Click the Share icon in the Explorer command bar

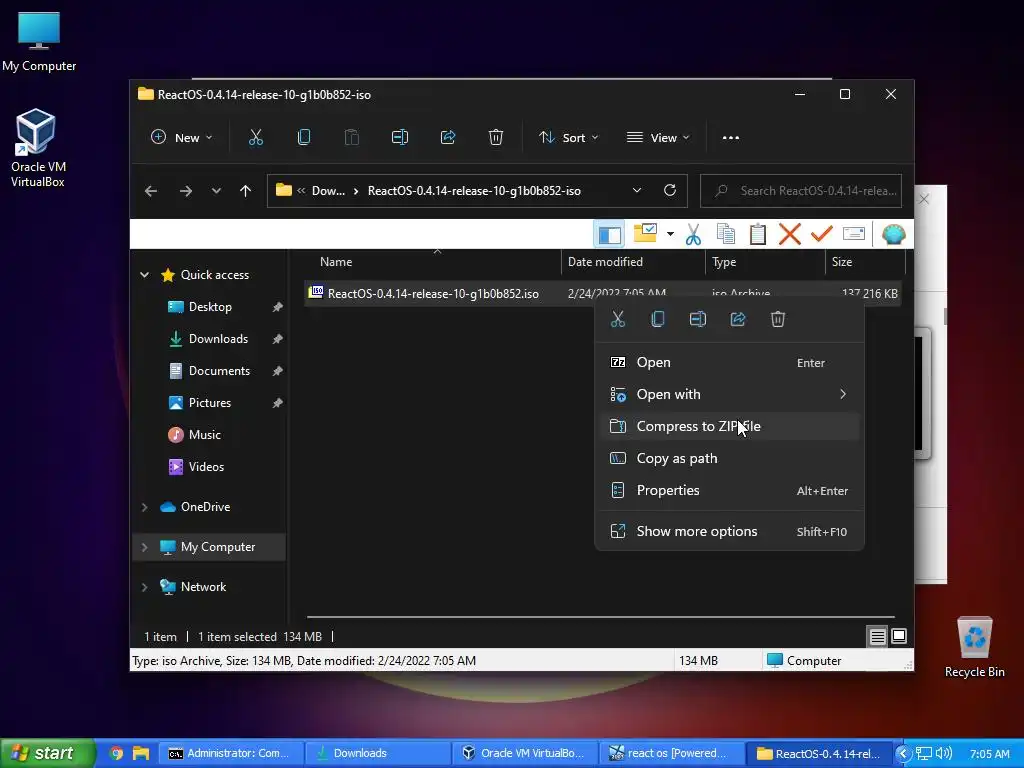(448, 137)
